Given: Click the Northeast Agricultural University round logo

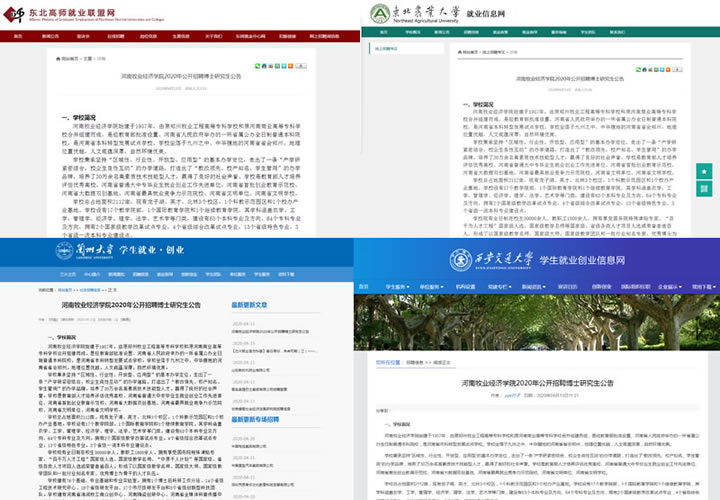Looking at the screenshot, I should (380, 14).
